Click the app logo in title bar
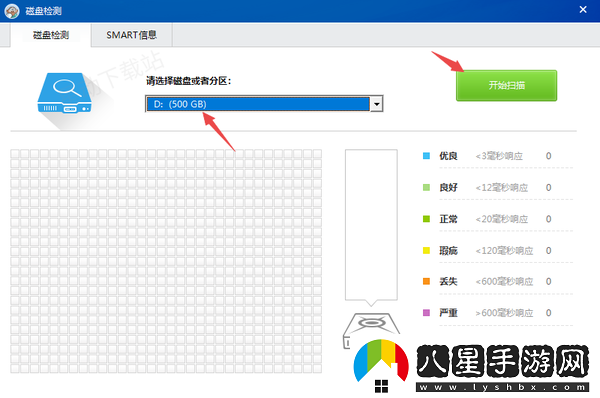This screenshot has height=398, width=600. pos(12,11)
